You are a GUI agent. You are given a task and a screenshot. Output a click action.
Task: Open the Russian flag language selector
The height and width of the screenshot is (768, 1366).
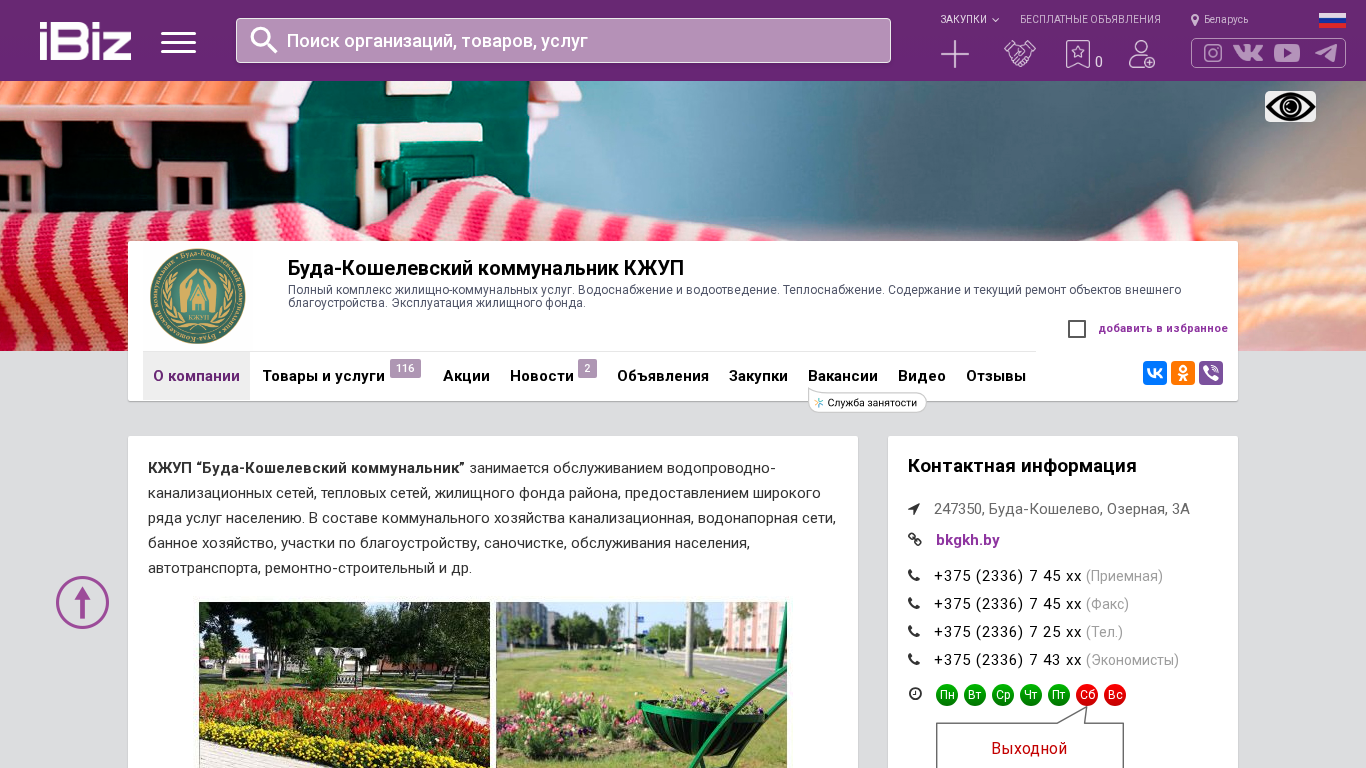point(1332,20)
